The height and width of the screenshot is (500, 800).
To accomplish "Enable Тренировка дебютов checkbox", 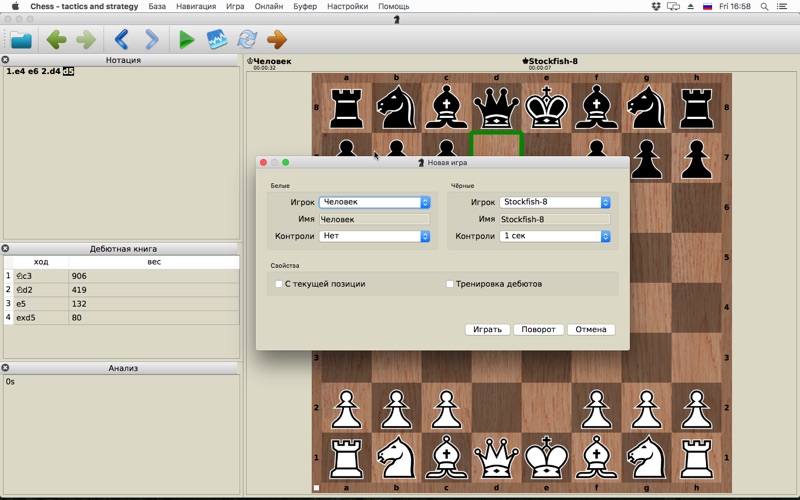I will pos(449,284).
